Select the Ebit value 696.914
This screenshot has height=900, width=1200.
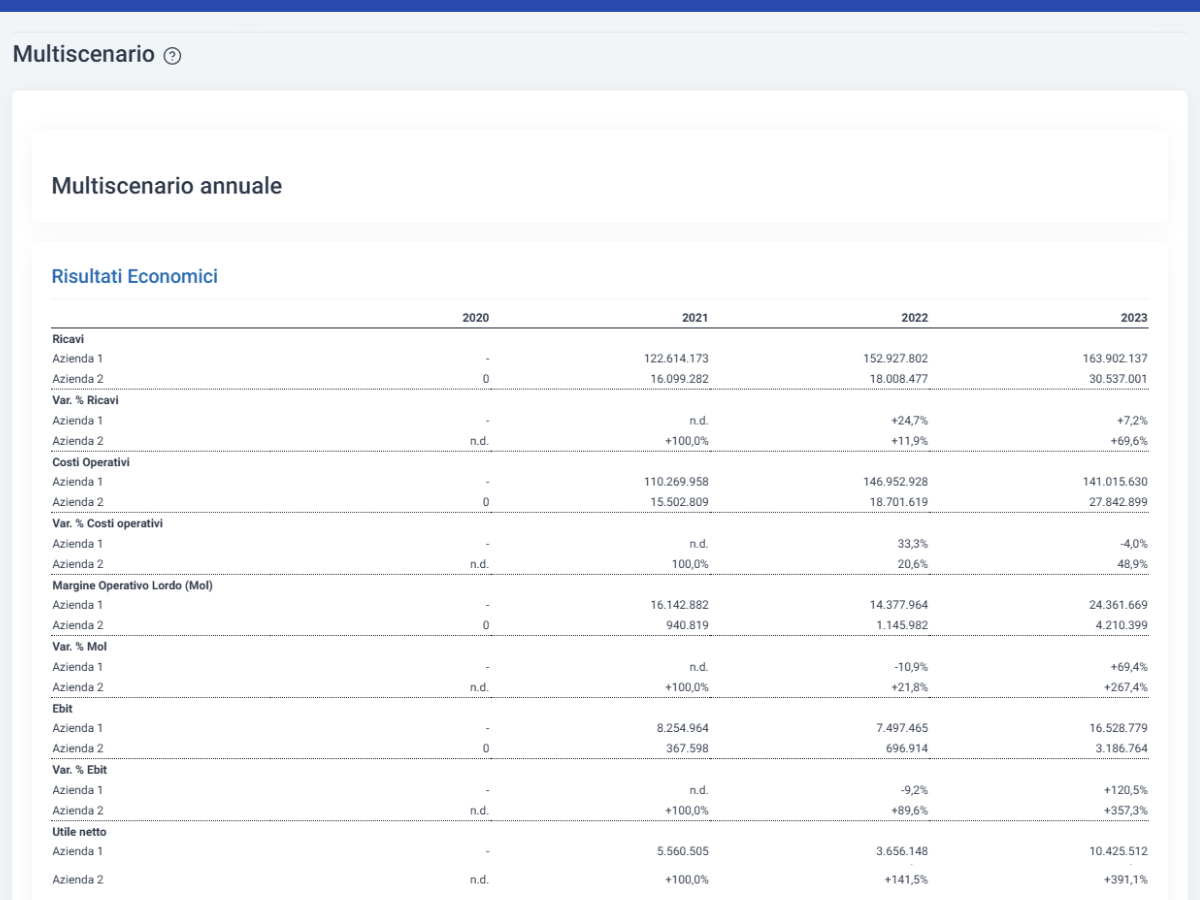point(906,748)
